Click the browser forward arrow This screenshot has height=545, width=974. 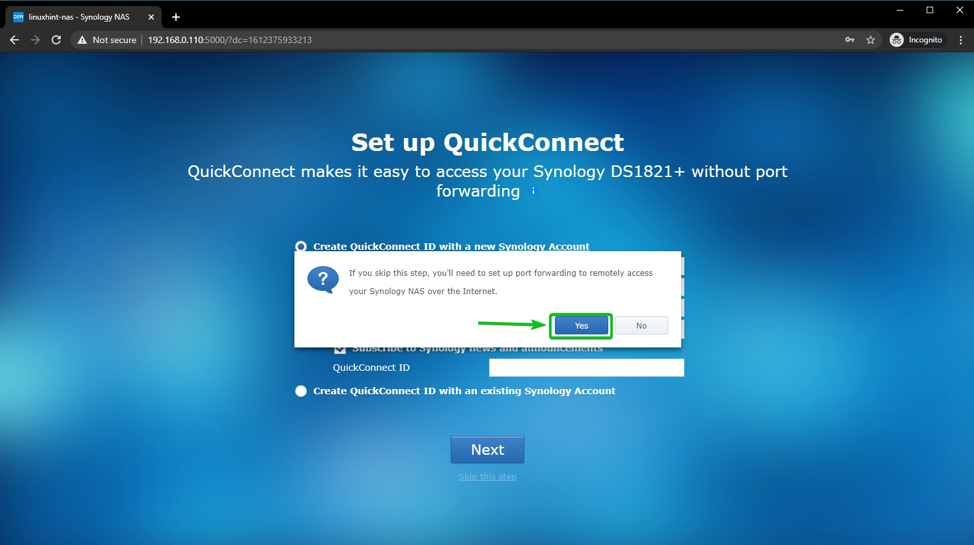click(35, 40)
